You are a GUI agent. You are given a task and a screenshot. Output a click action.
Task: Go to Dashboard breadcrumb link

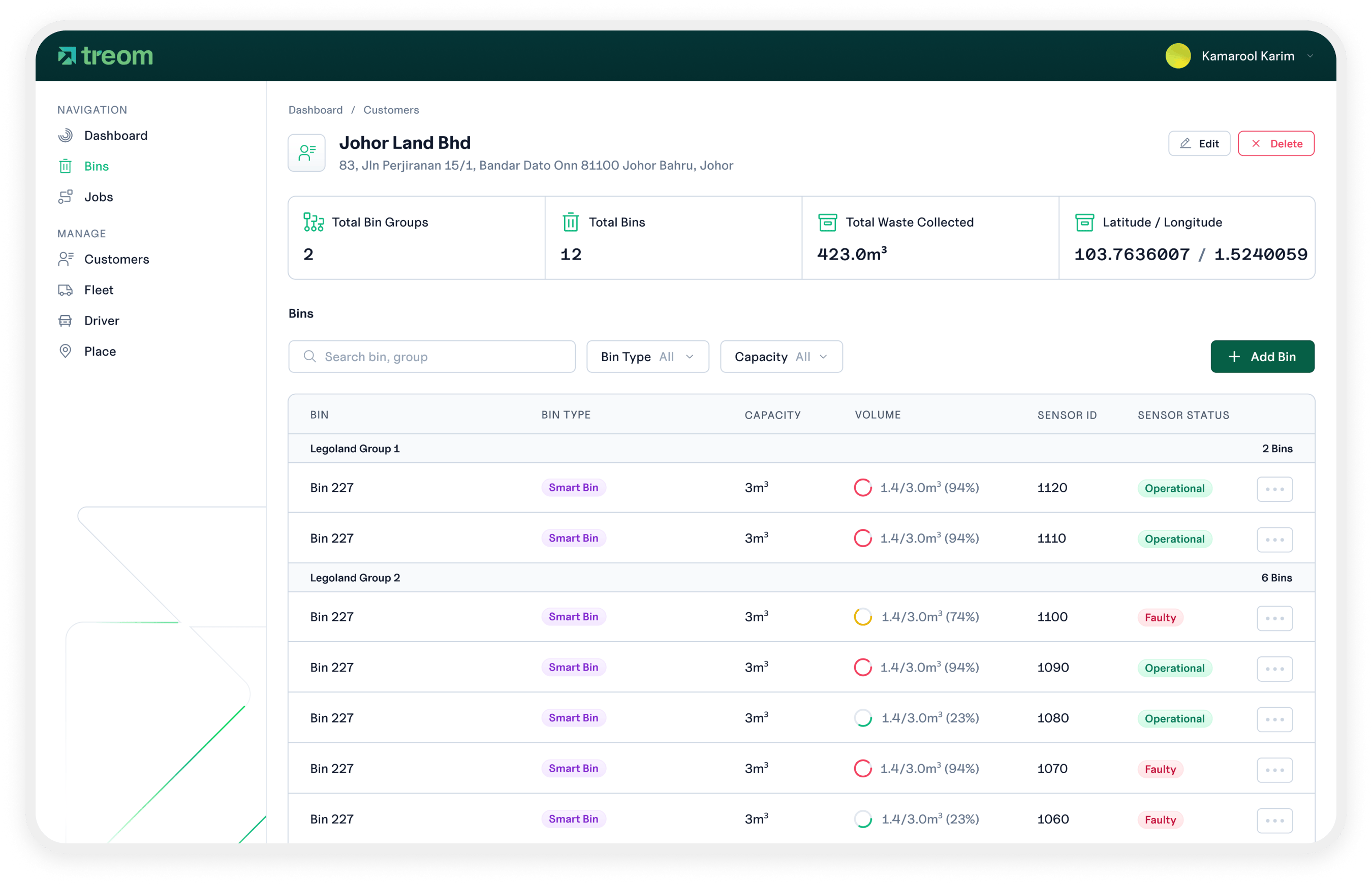(x=315, y=110)
